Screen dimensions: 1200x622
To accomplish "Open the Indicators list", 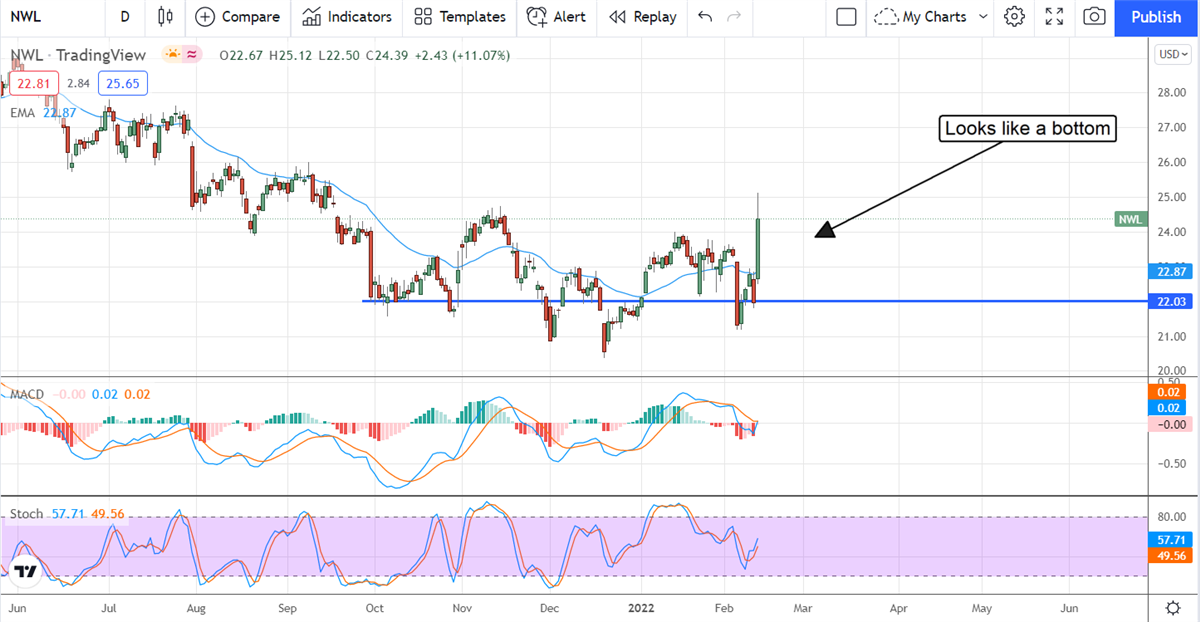I will pyautogui.click(x=347, y=17).
